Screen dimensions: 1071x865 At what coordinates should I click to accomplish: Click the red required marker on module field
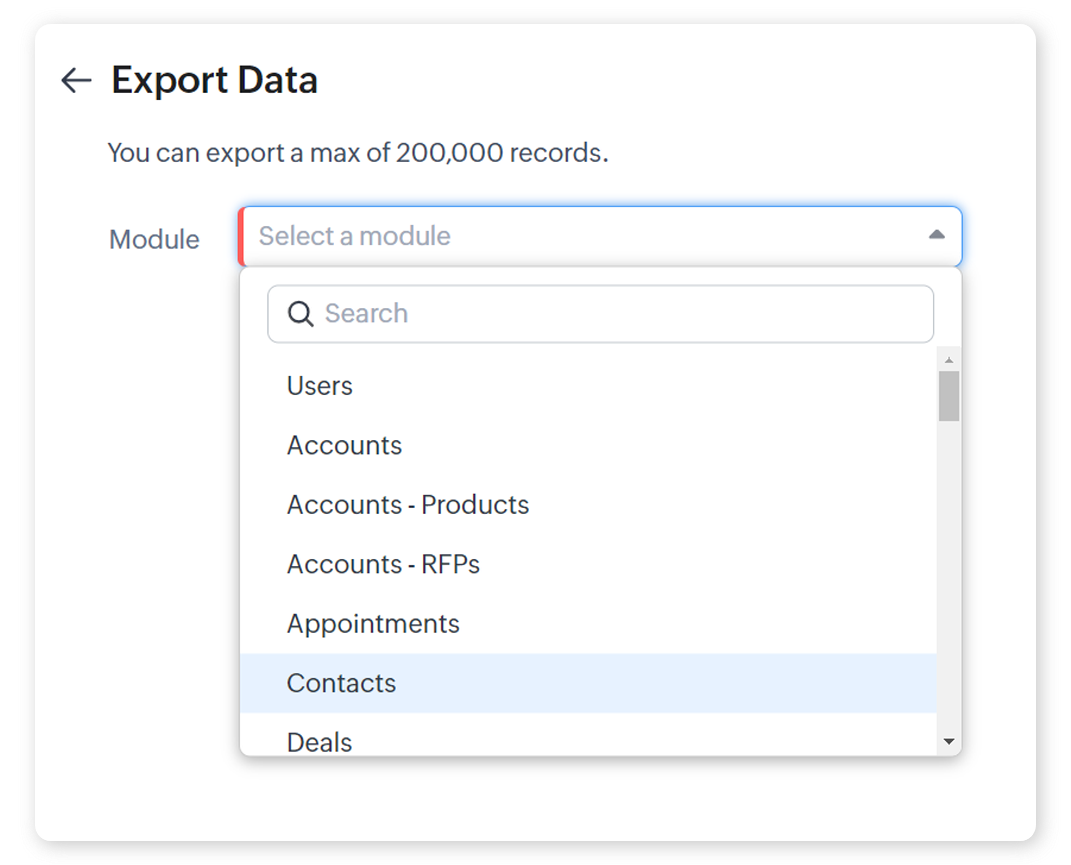(x=241, y=236)
